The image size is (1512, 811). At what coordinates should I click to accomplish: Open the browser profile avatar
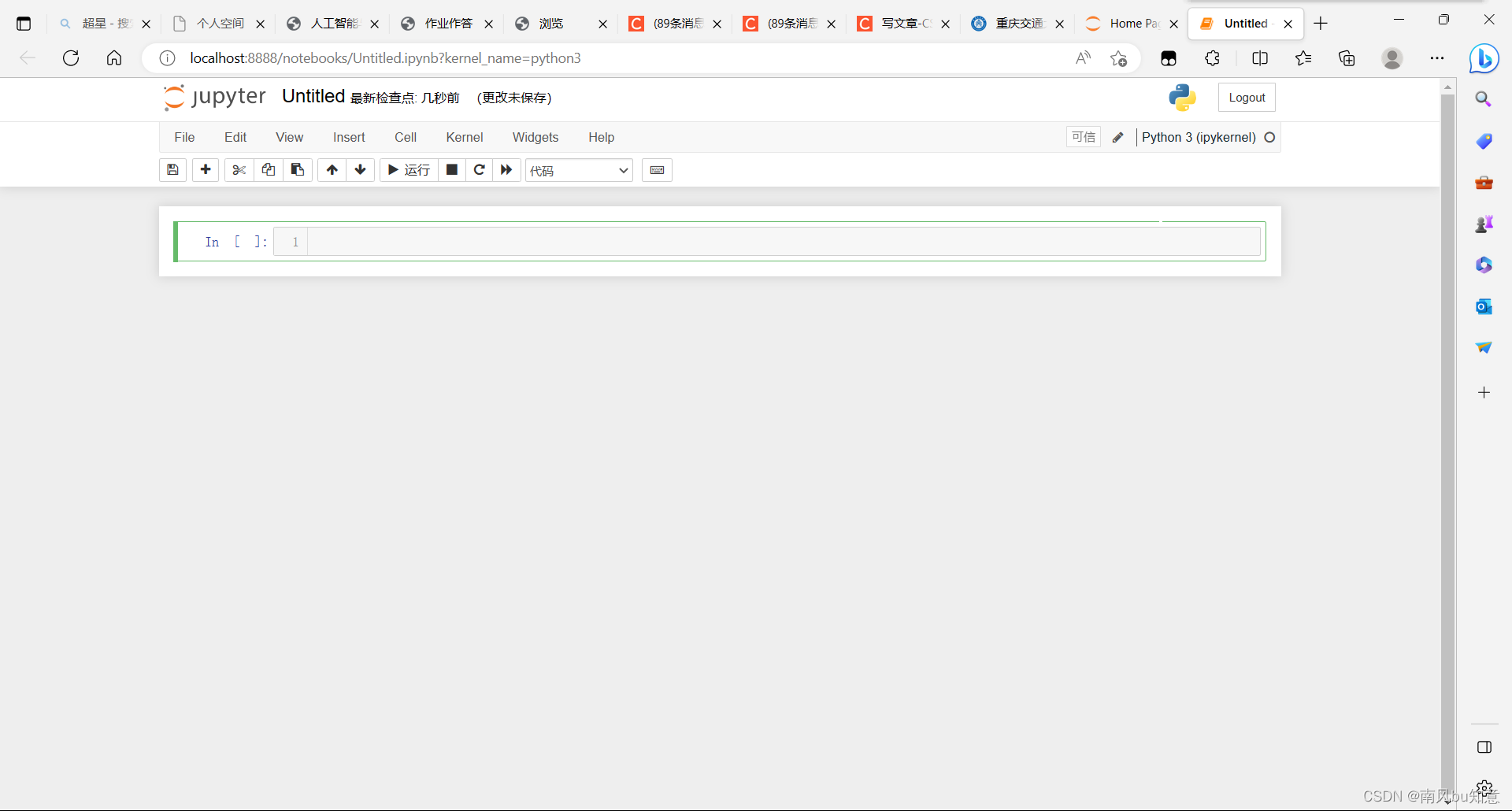(x=1392, y=58)
